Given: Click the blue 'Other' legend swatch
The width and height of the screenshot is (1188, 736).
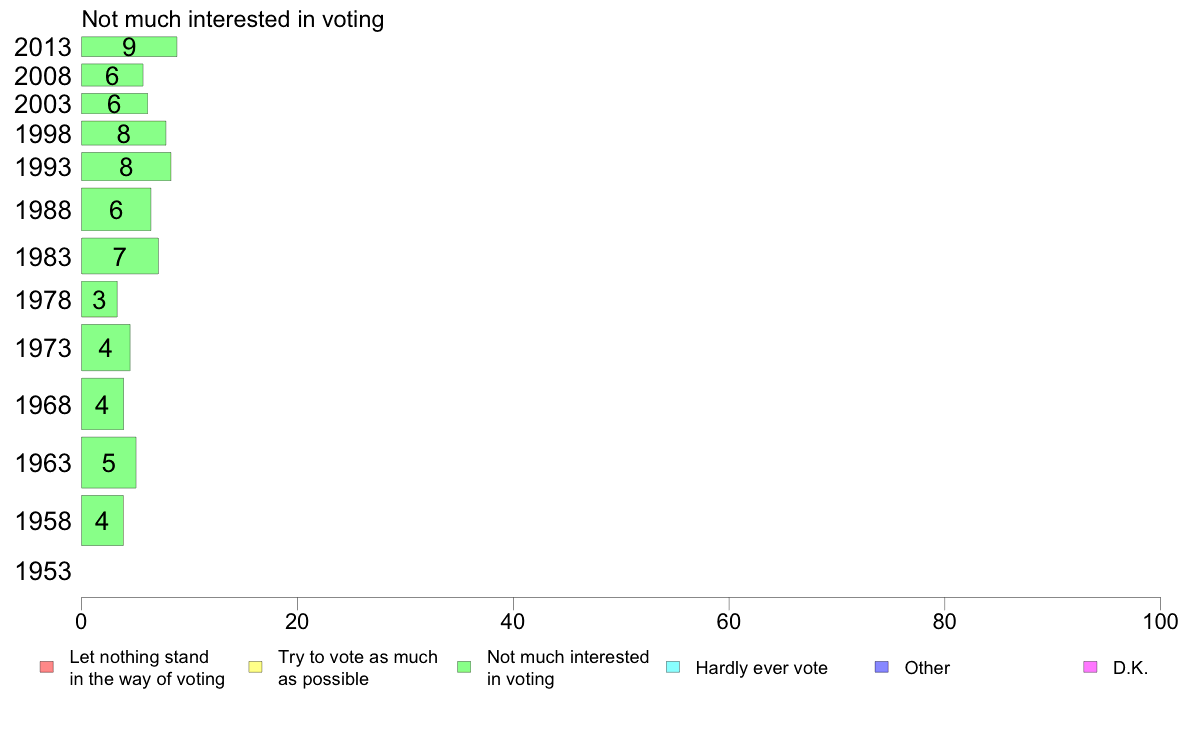Looking at the screenshot, I should tap(882, 667).
